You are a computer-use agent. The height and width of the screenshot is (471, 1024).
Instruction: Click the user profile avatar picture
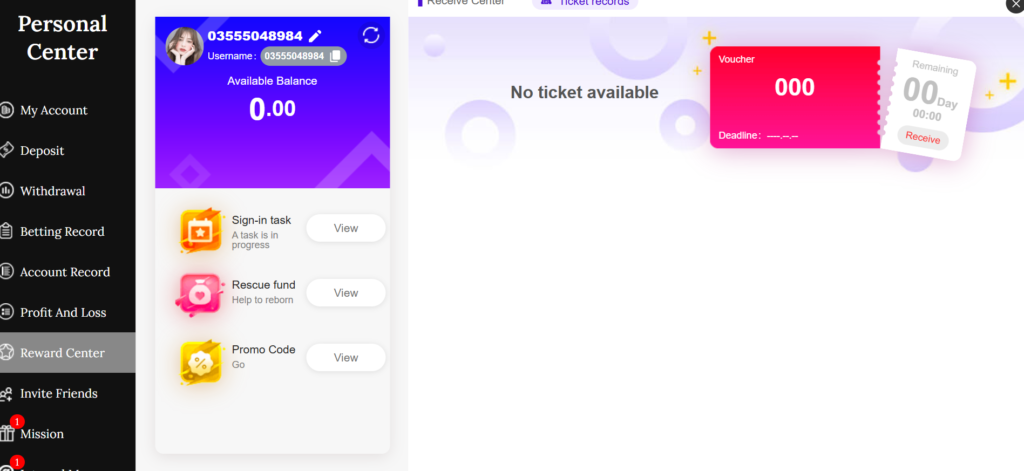tap(185, 46)
